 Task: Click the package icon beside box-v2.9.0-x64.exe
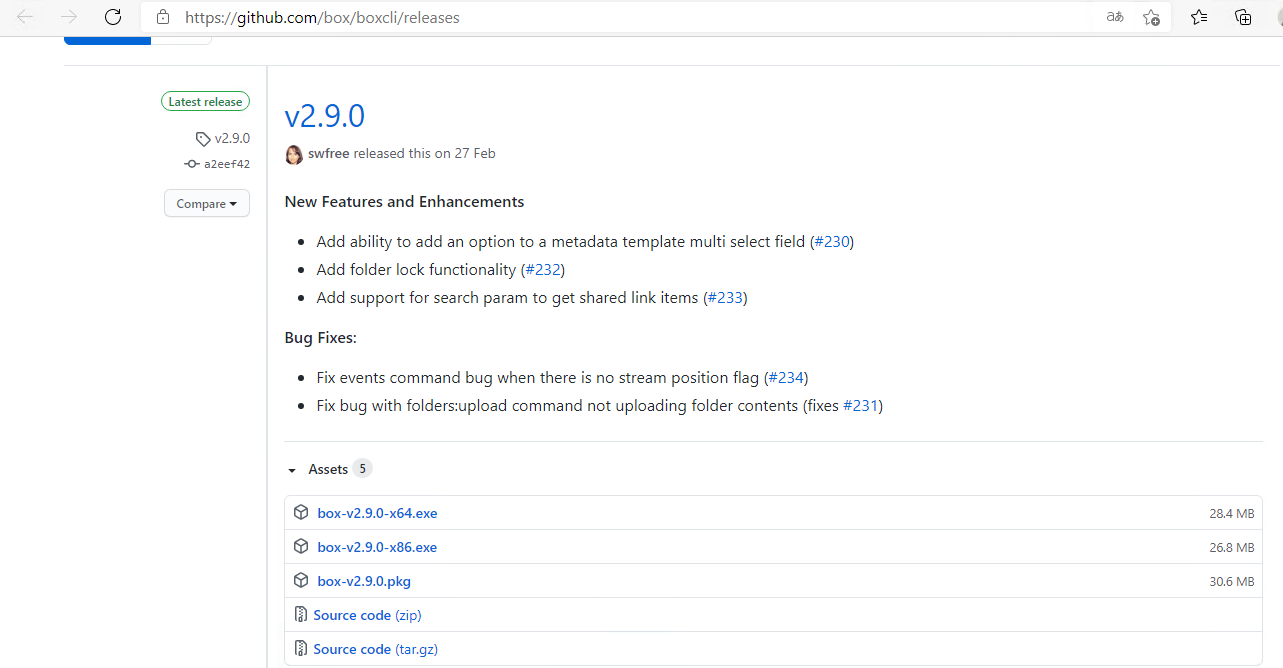tap(301, 512)
